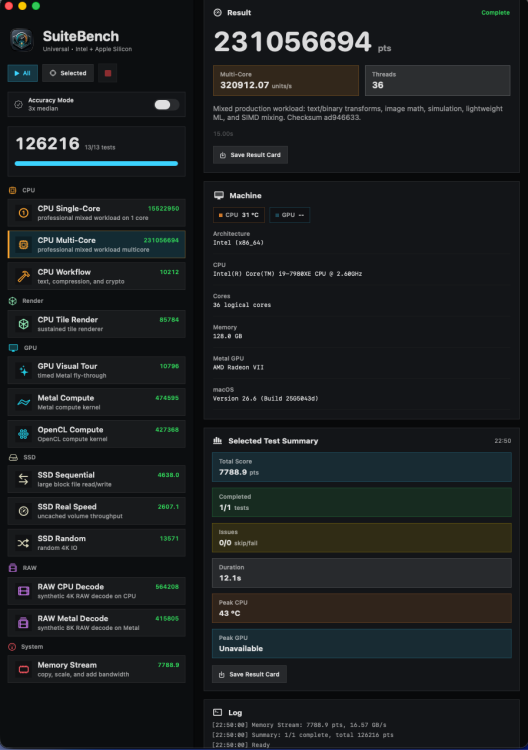Viewport: 528px width, 750px height.
Task: Click the overall score progress bar
Action: [x=96, y=164]
